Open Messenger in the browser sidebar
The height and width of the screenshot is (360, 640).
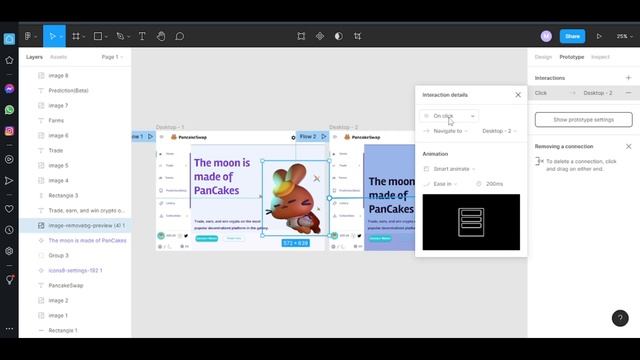[9, 89]
